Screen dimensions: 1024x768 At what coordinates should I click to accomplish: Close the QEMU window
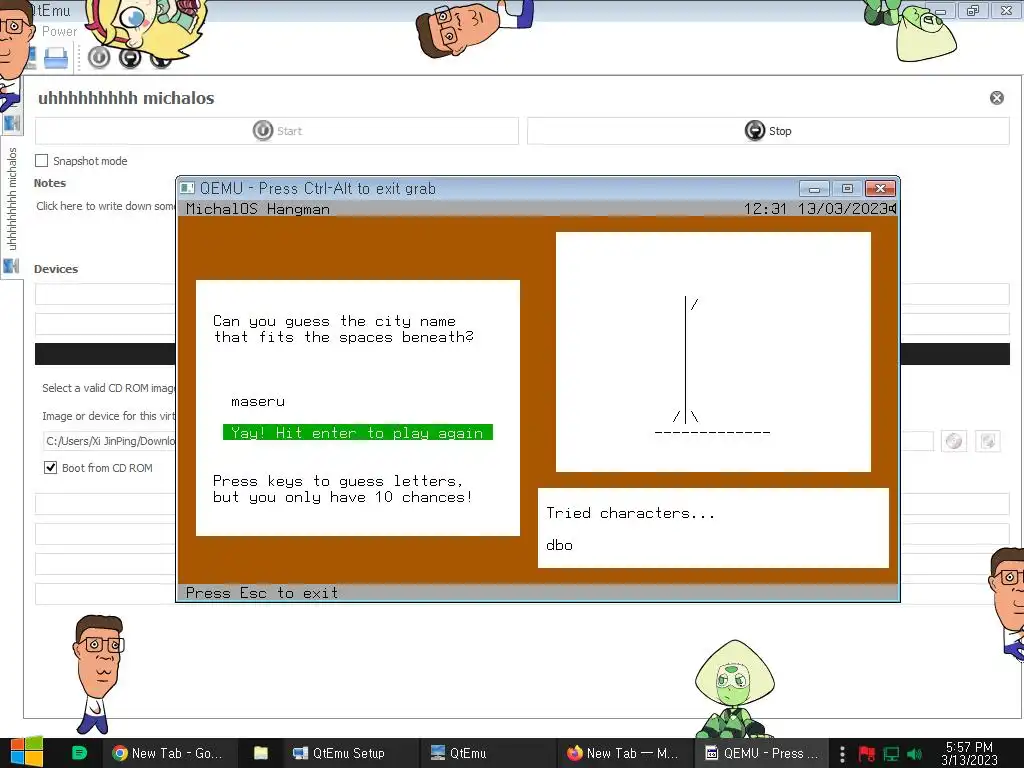pos(880,189)
